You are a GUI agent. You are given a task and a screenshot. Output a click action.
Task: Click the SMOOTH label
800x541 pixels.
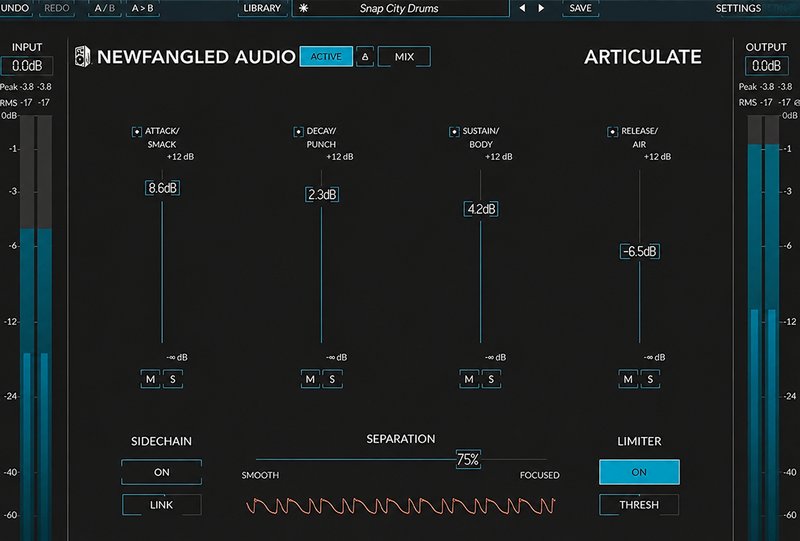coord(260,475)
